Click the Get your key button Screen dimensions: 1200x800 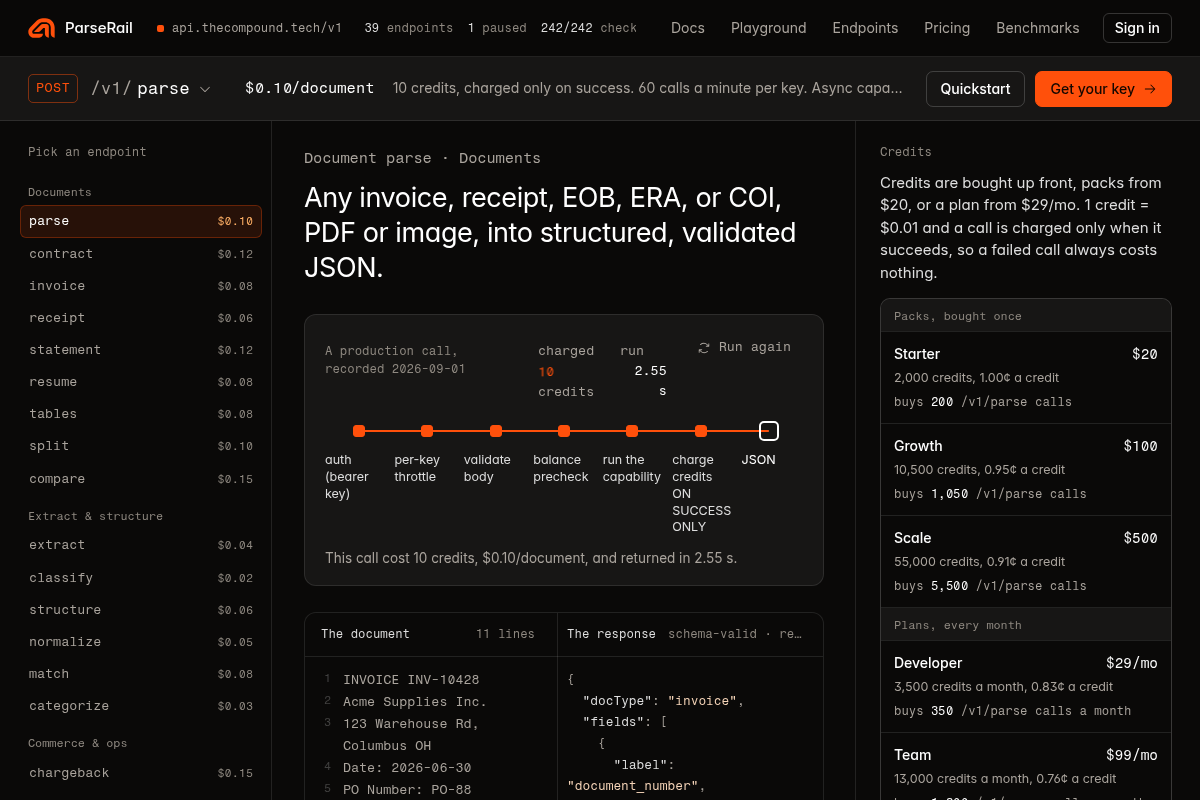(x=1103, y=89)
